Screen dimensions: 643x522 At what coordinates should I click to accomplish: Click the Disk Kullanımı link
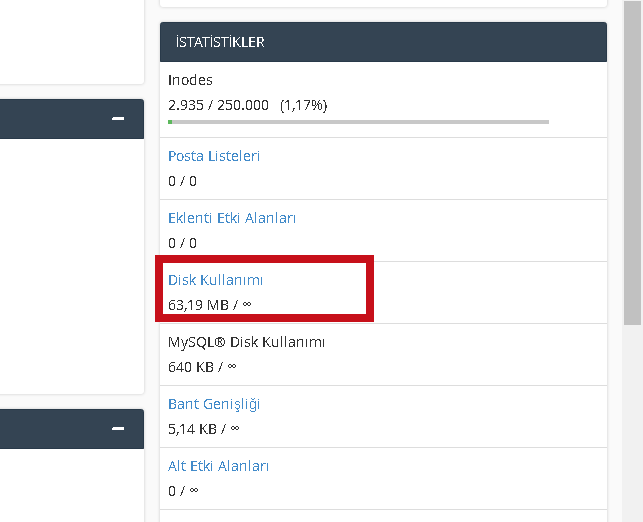pyautogui.click(x=215, y=280)
